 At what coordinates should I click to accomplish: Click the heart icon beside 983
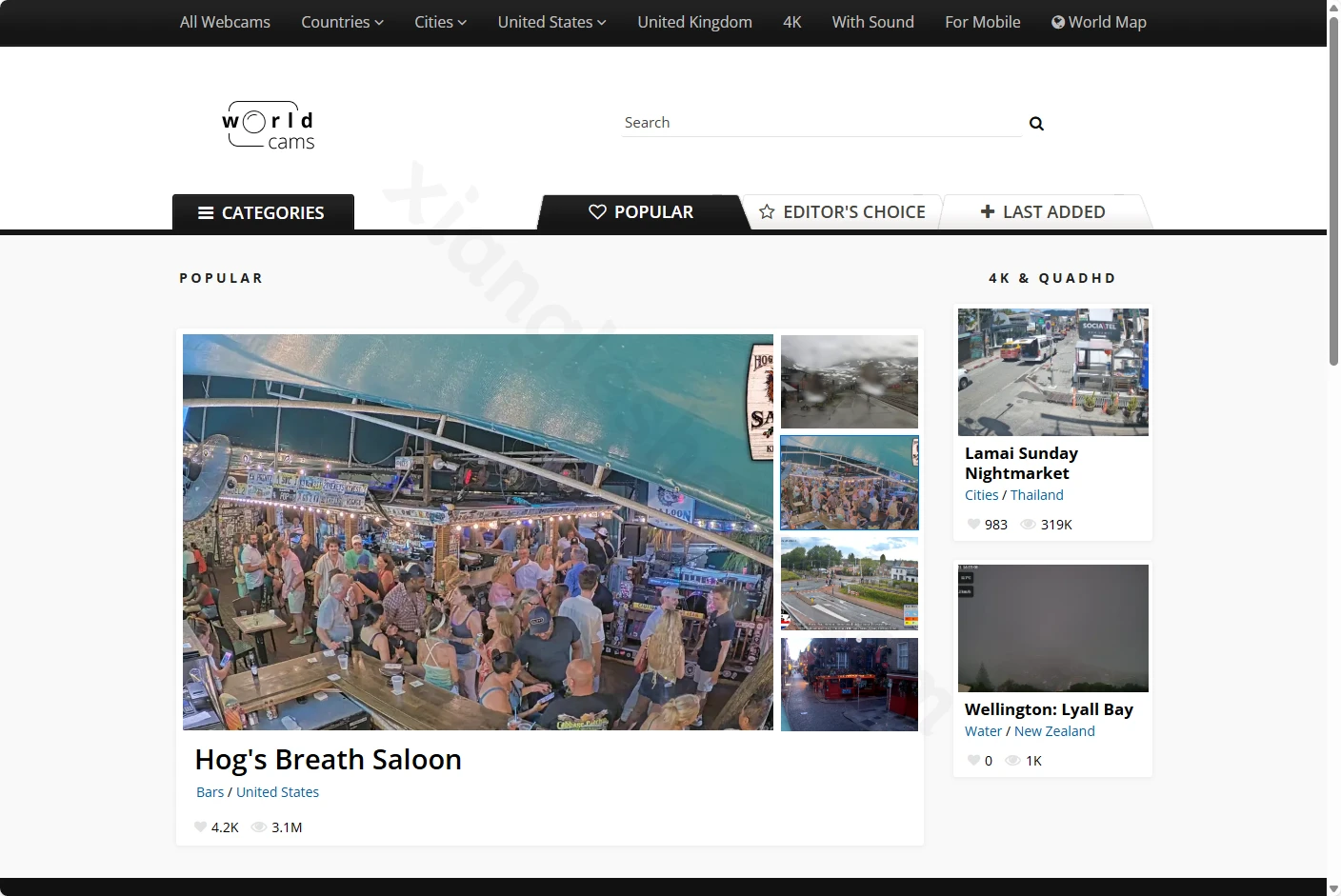tap(973, 525)
